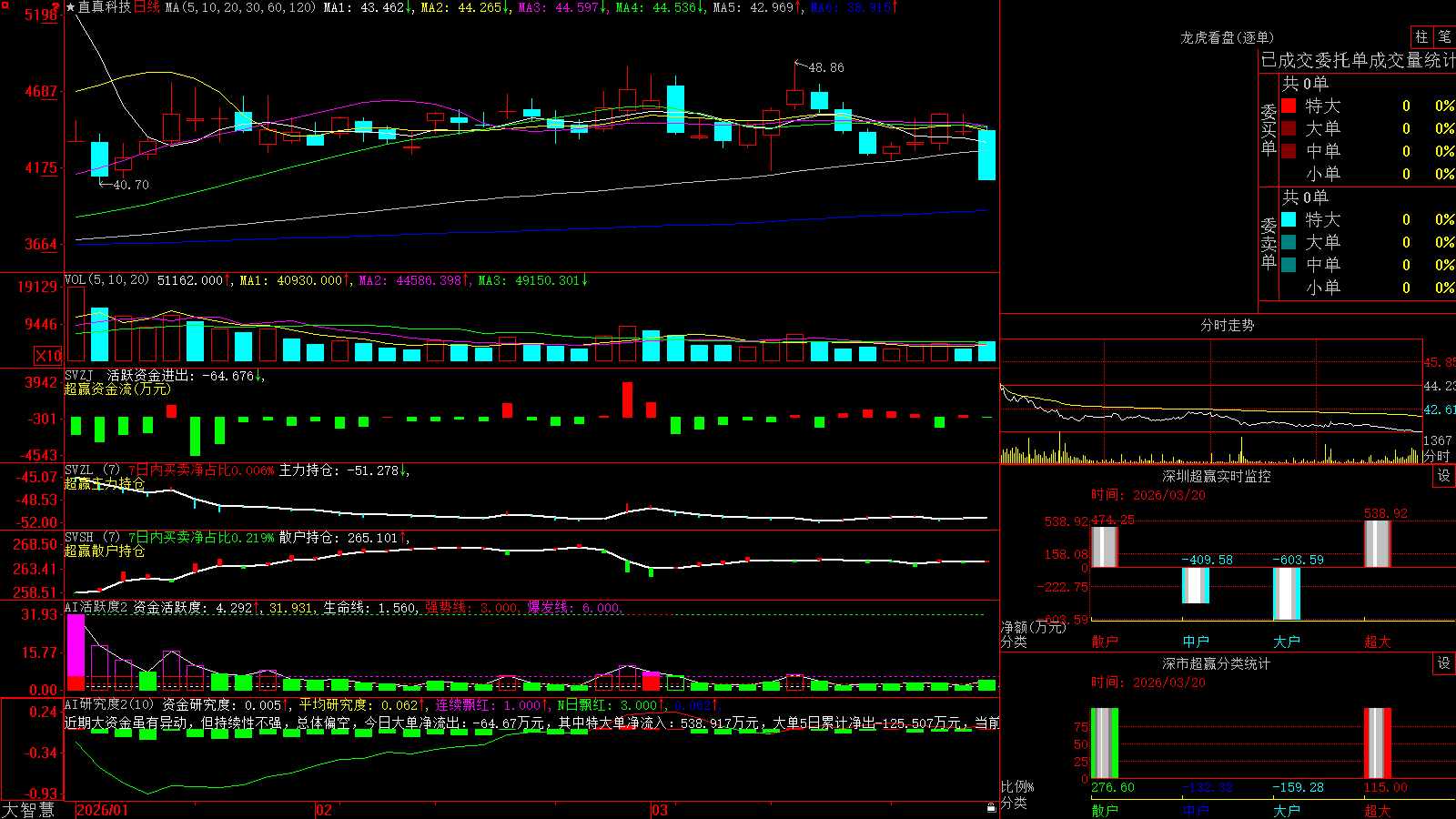Click the 分时 label beside intraday volume
Screen dimensions: 1456x819
1437,456
